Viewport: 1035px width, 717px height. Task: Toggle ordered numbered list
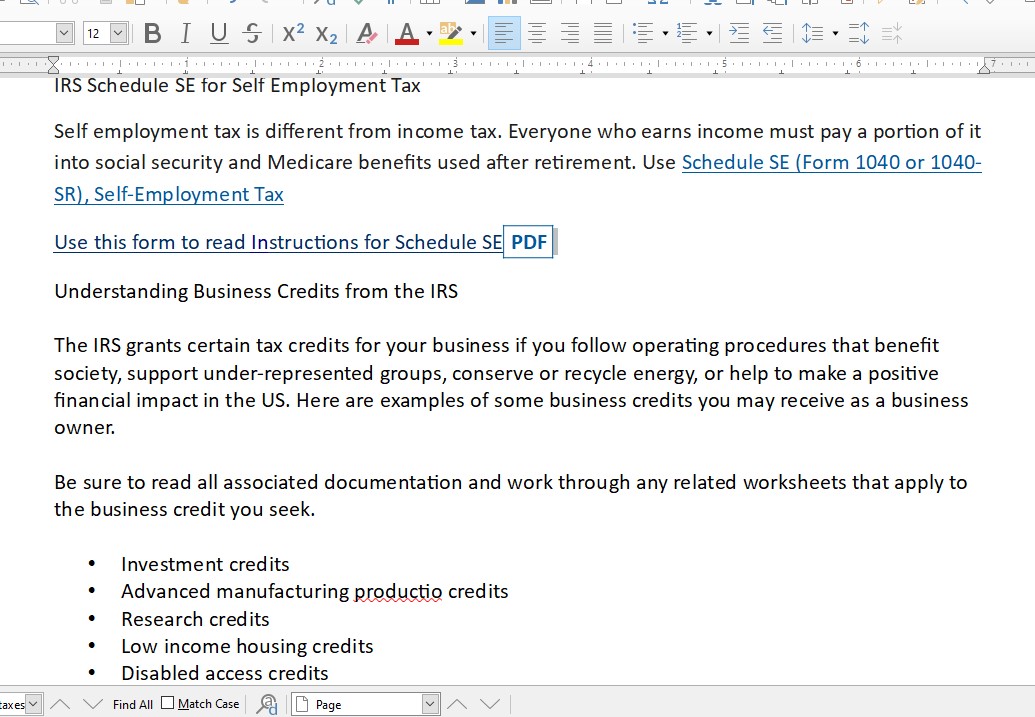point(687,33)
